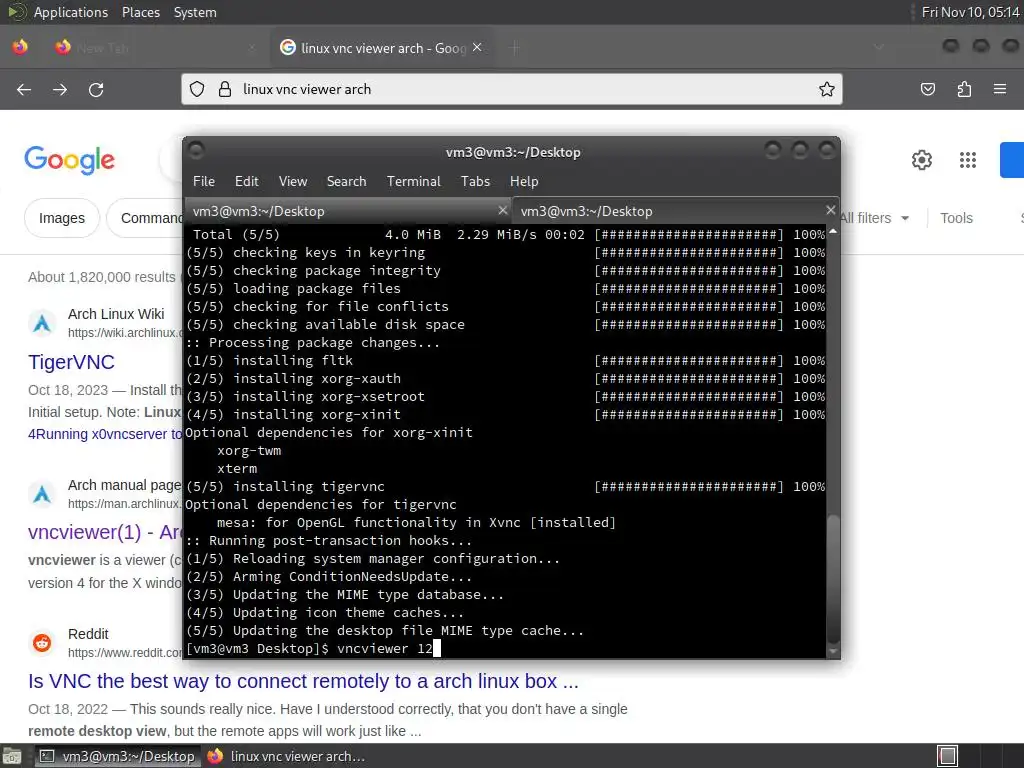Image resolution: width=1024 pixels, height=768 pixels.
Task: Click the 'vncviewer 12' command prompt line
Action: point(313,648)
